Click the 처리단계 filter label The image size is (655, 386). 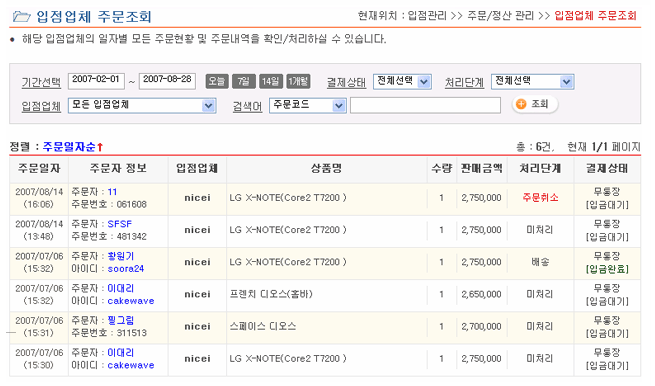(464, 82)
